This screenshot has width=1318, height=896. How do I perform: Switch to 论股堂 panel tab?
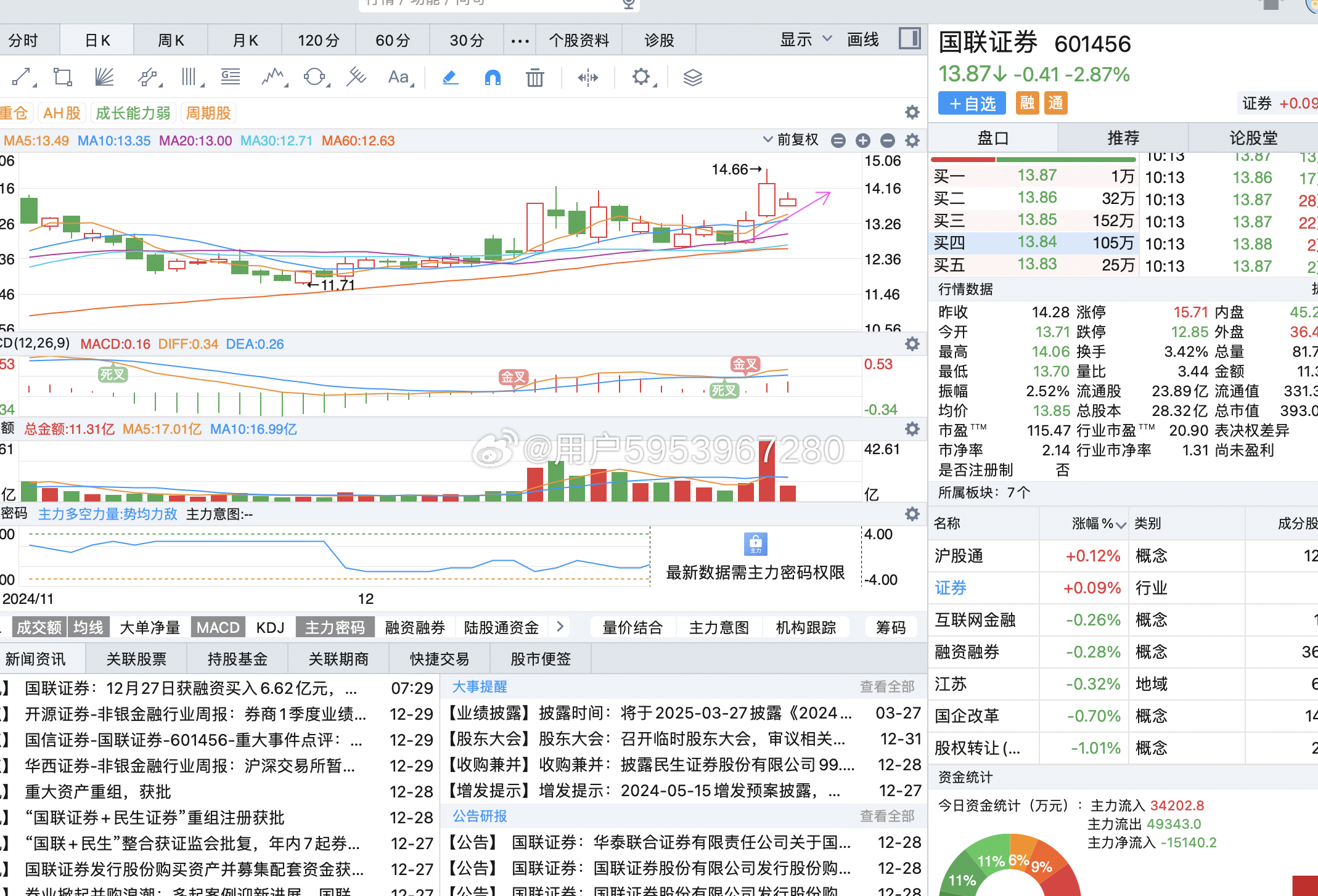coord(1253,137)
